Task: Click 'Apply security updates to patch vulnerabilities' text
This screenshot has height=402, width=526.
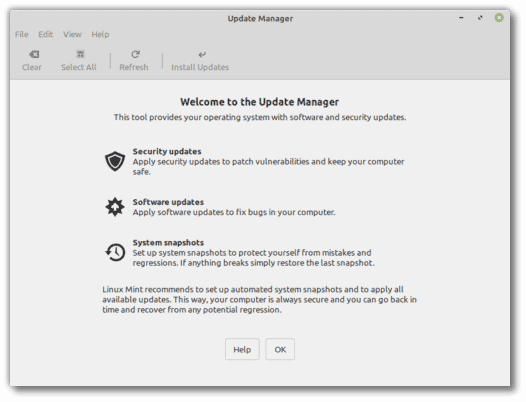Action: [x=268, y=166]
